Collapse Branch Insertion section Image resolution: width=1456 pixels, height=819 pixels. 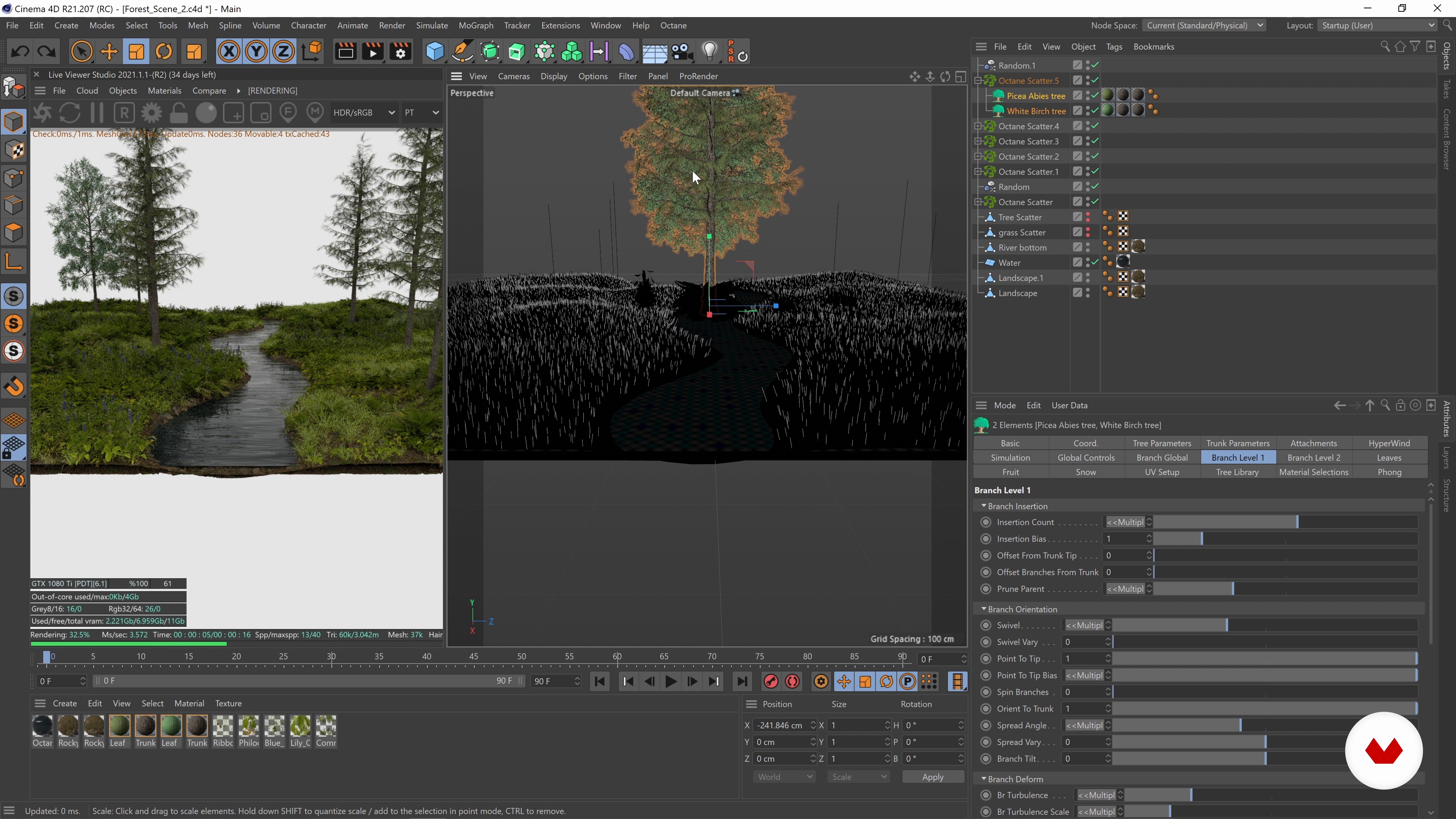pyautogui.click(x=984, y=506)
